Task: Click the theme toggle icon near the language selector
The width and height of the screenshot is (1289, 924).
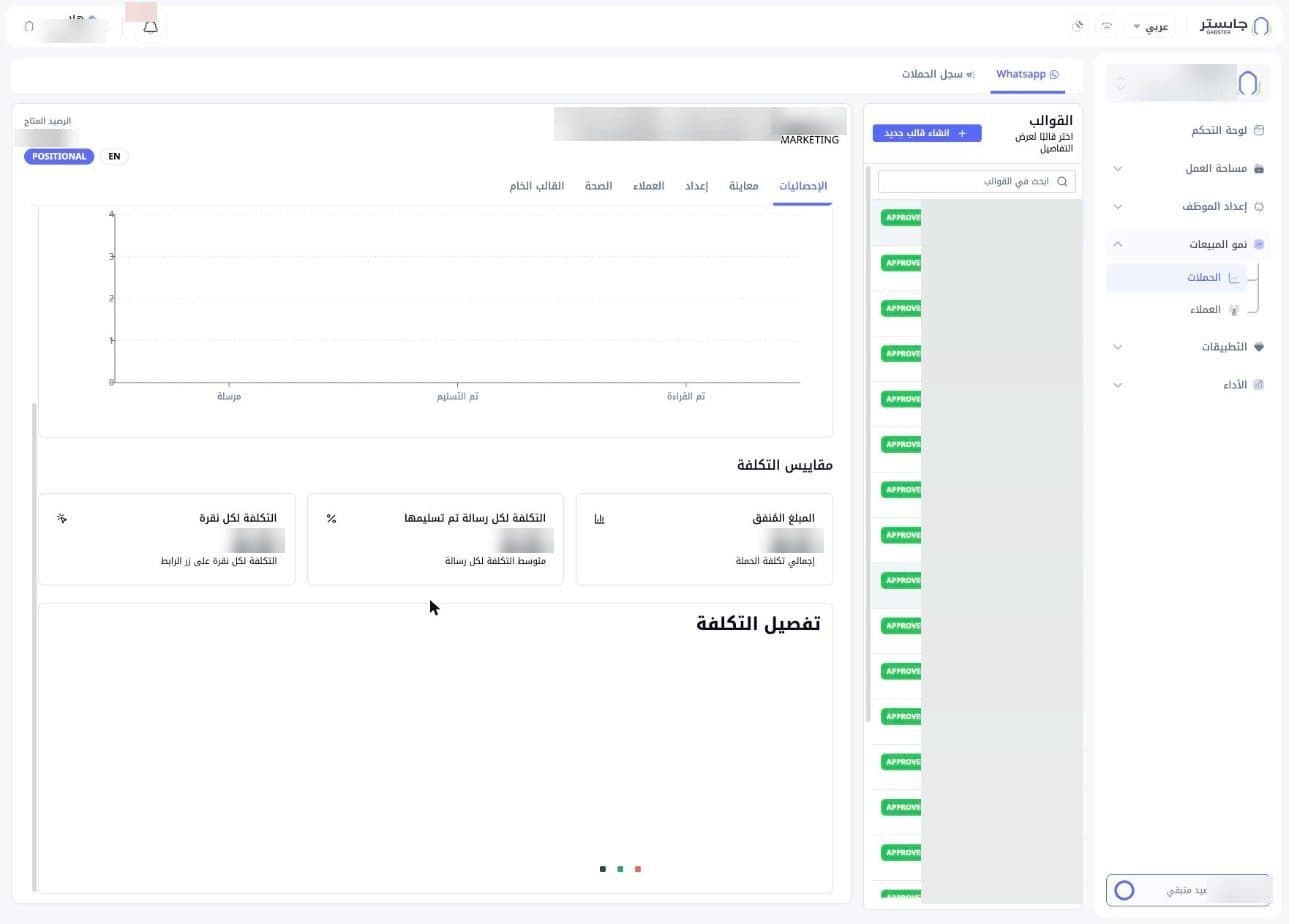Action: (x=1077, y=26)
